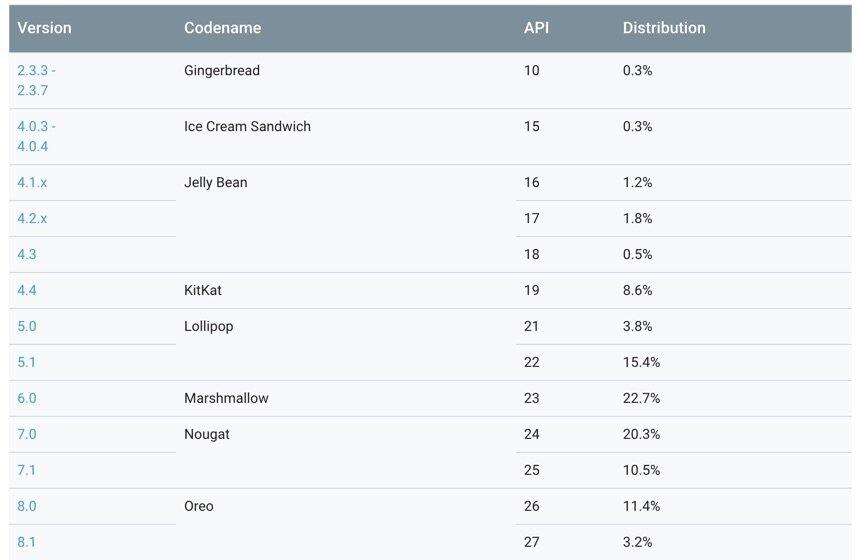The width and height of the screenshot is (860, 560).
Task: Click the 4.1.x version link
Action: click(x=32, y=182)
